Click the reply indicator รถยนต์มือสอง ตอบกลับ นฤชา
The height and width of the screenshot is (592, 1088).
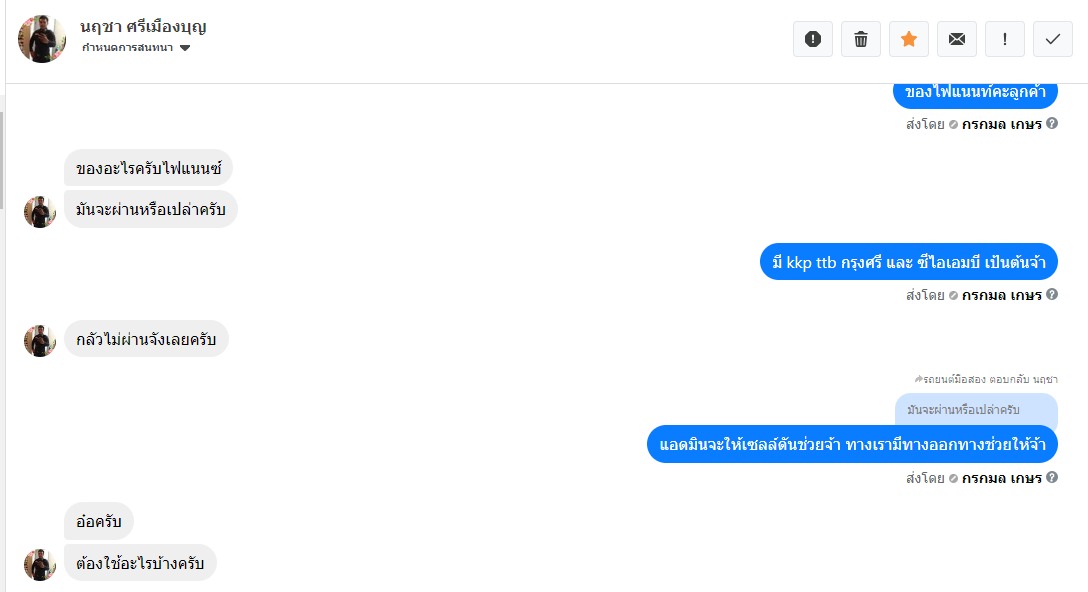pos(986,379)
